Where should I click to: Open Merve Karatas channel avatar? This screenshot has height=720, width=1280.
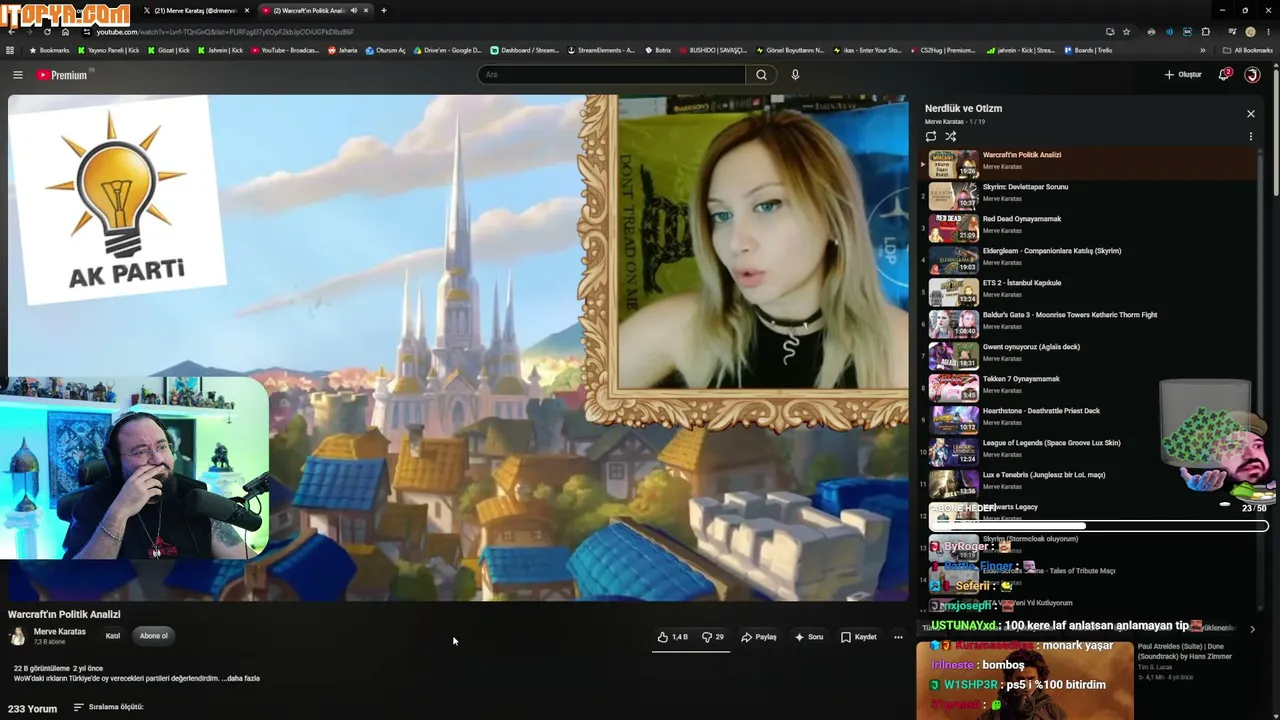[x=17, y=636]
